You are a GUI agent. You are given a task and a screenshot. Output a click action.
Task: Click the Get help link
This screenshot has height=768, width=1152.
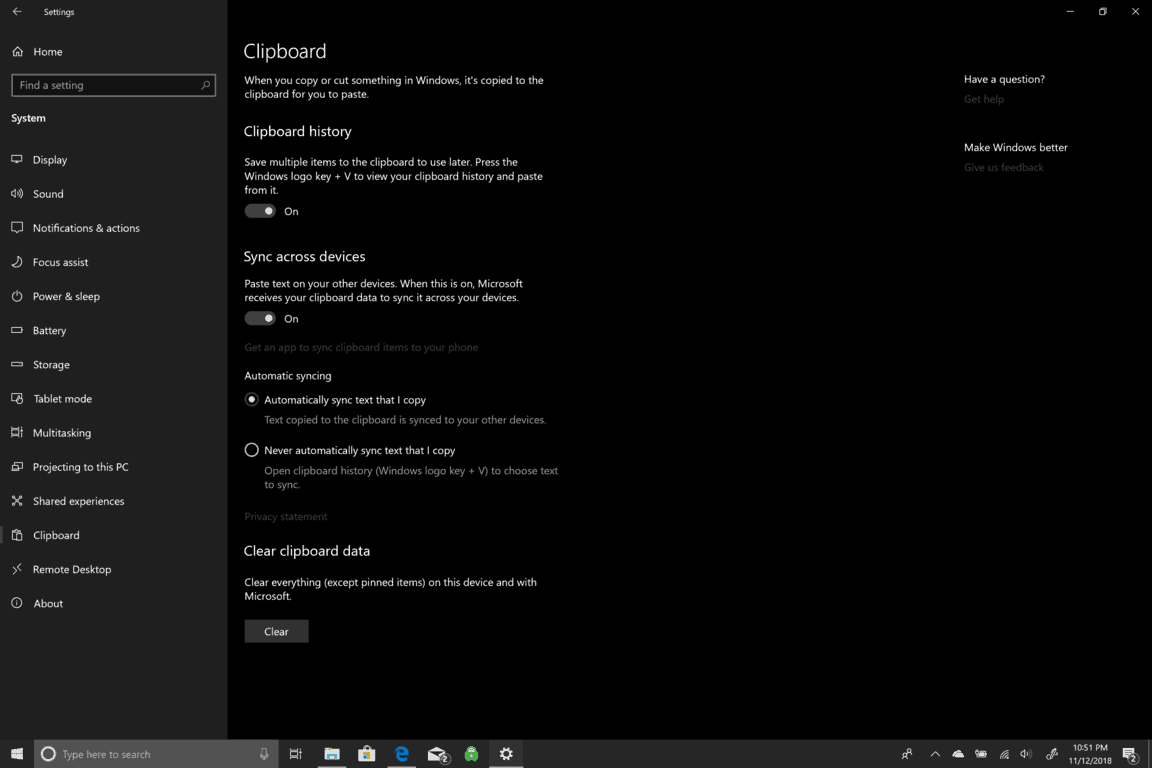(983, 99)
